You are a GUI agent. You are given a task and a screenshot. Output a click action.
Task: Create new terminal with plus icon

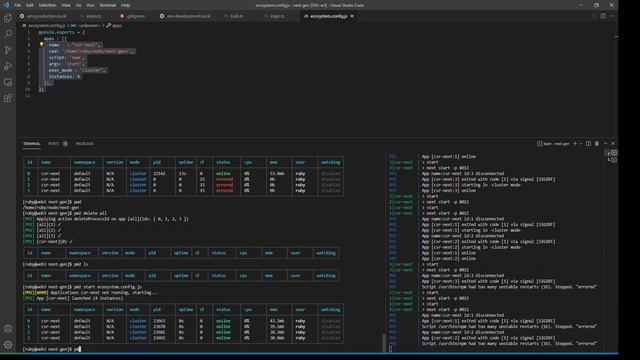pos(575,144)
